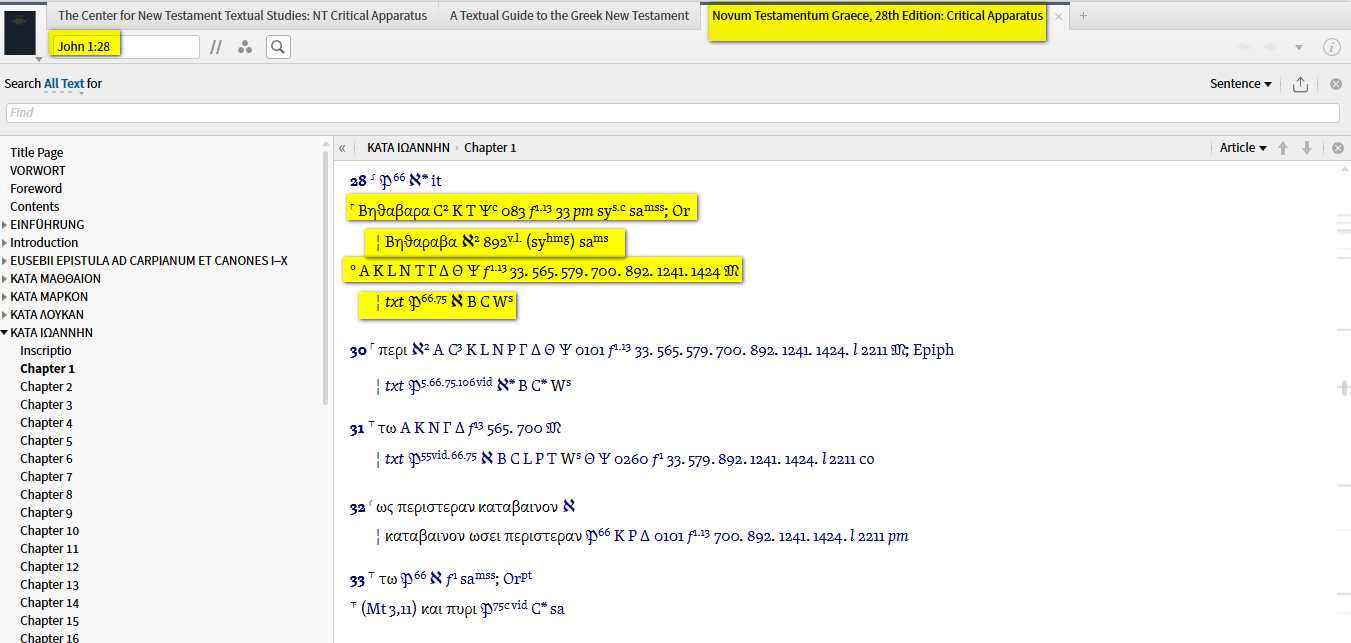
Task: Open the Sentence search scope dropdown
Action: 1241,84
